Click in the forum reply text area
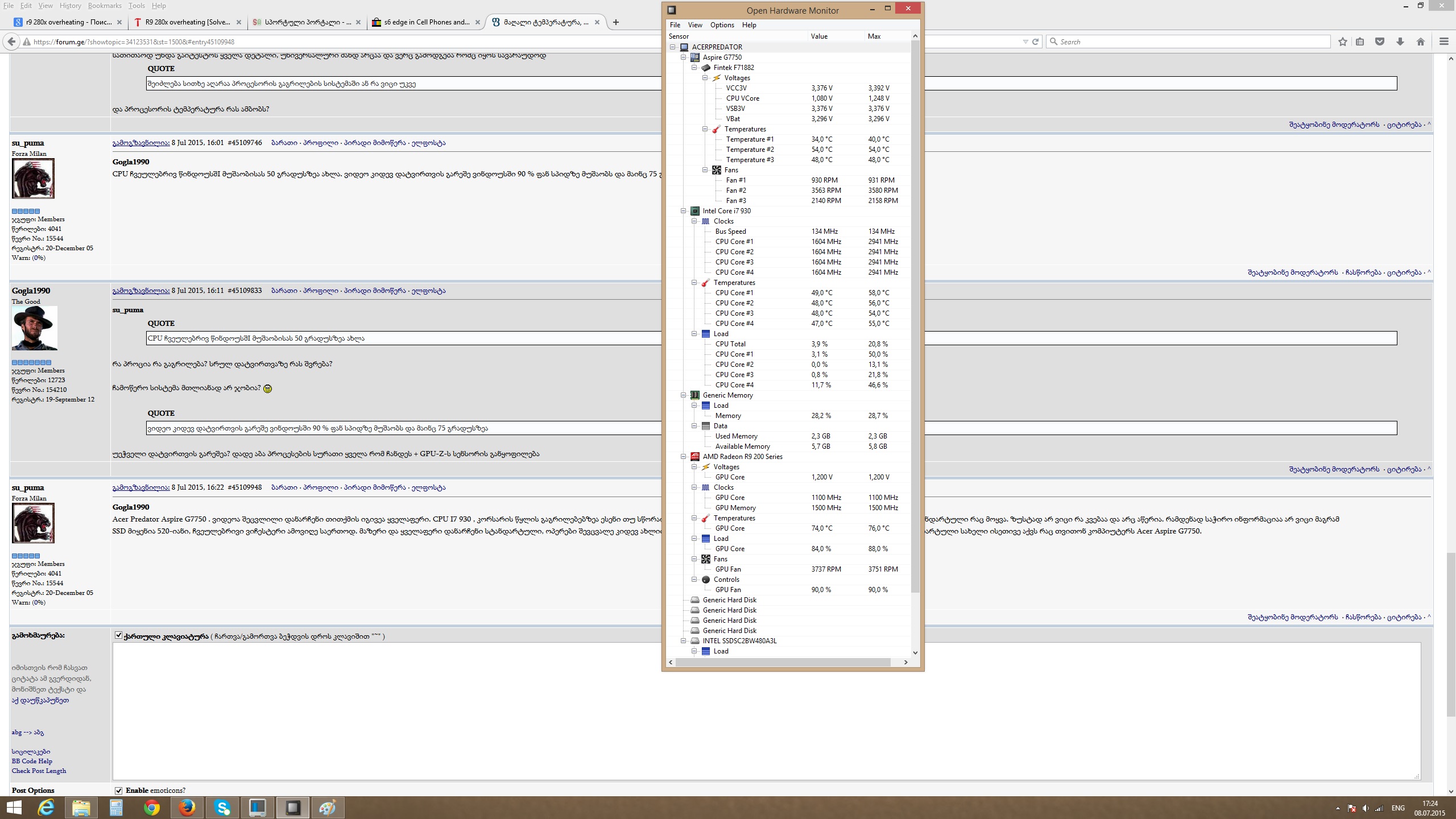 click(766, 711)
